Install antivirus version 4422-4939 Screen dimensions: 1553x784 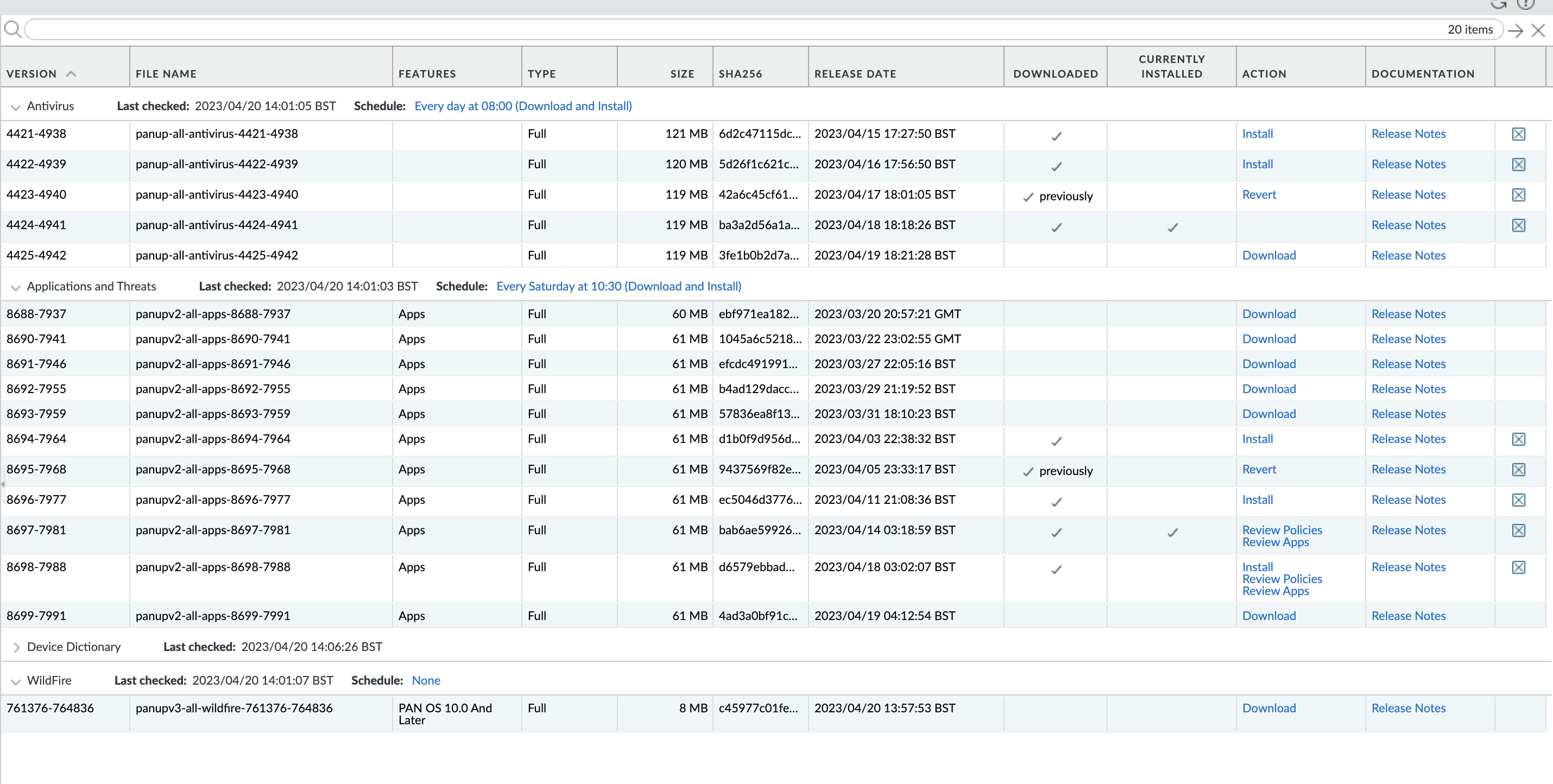tap(1258, 164)
